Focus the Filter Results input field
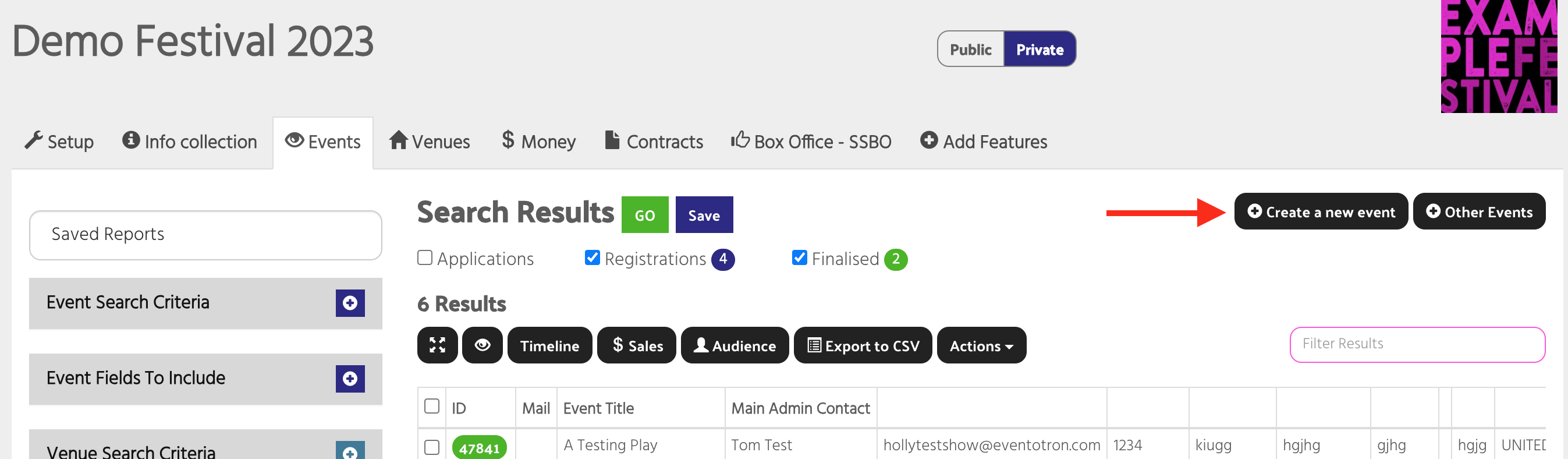 tap(1417, 344)
